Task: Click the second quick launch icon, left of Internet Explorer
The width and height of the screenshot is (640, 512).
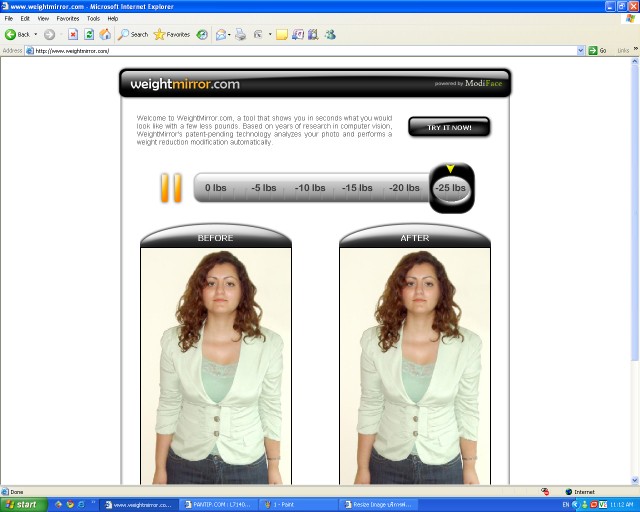Action: [70, 505]
